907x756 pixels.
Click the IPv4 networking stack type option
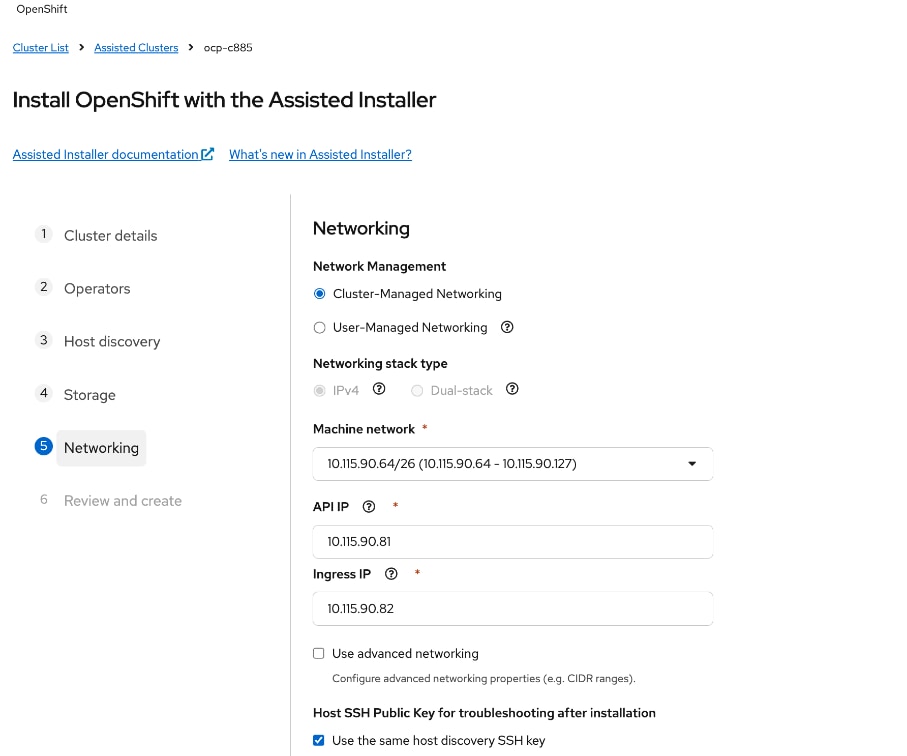click(320, 390)
